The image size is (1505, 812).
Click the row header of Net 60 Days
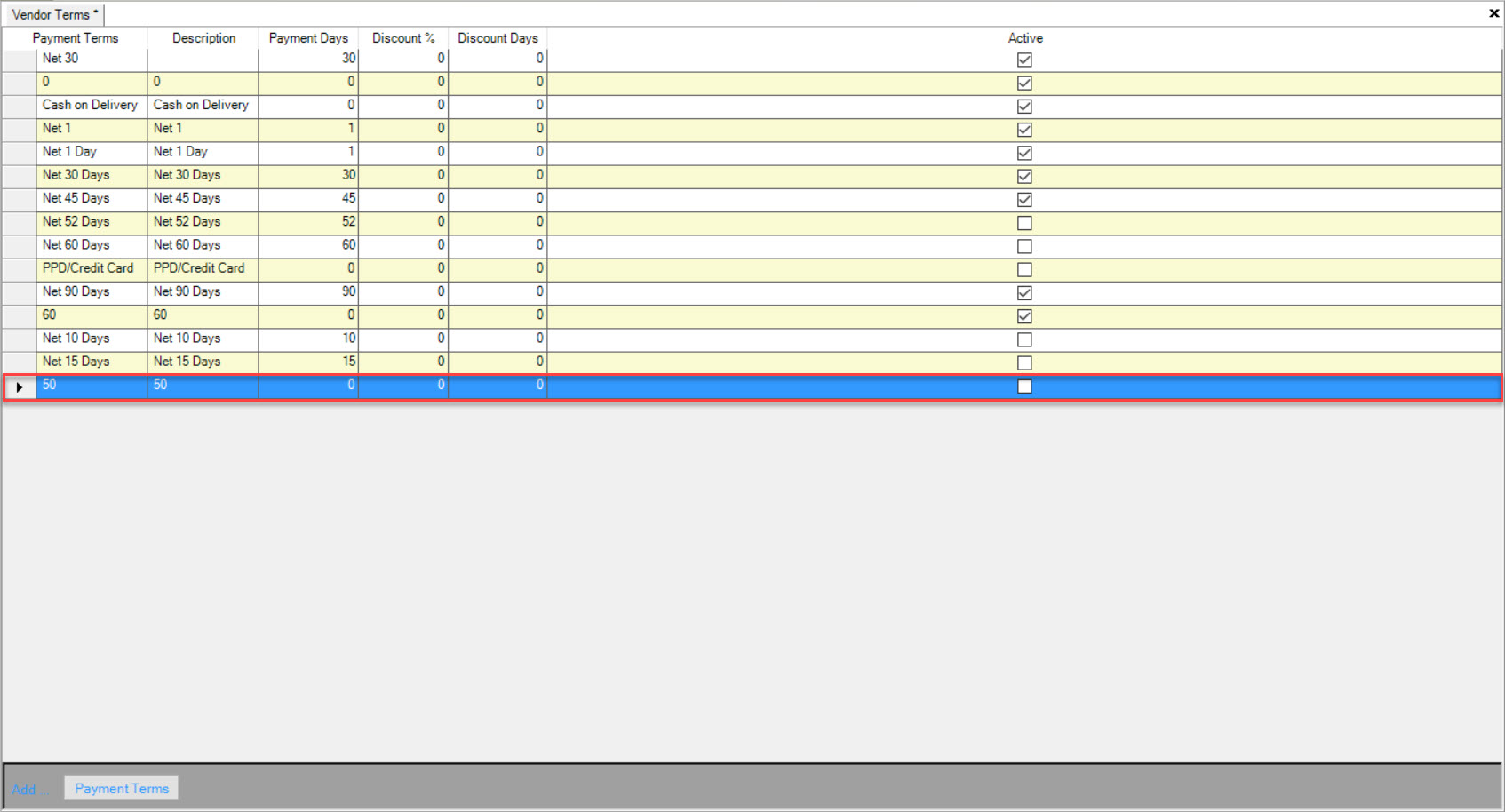coord(20,246)
